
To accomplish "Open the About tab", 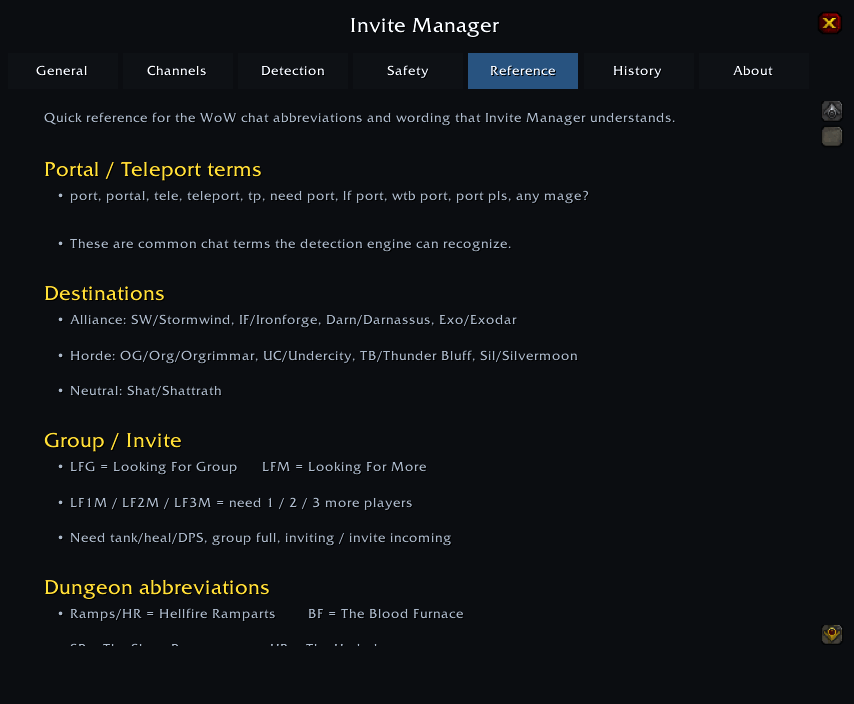I will coord(753,71).
